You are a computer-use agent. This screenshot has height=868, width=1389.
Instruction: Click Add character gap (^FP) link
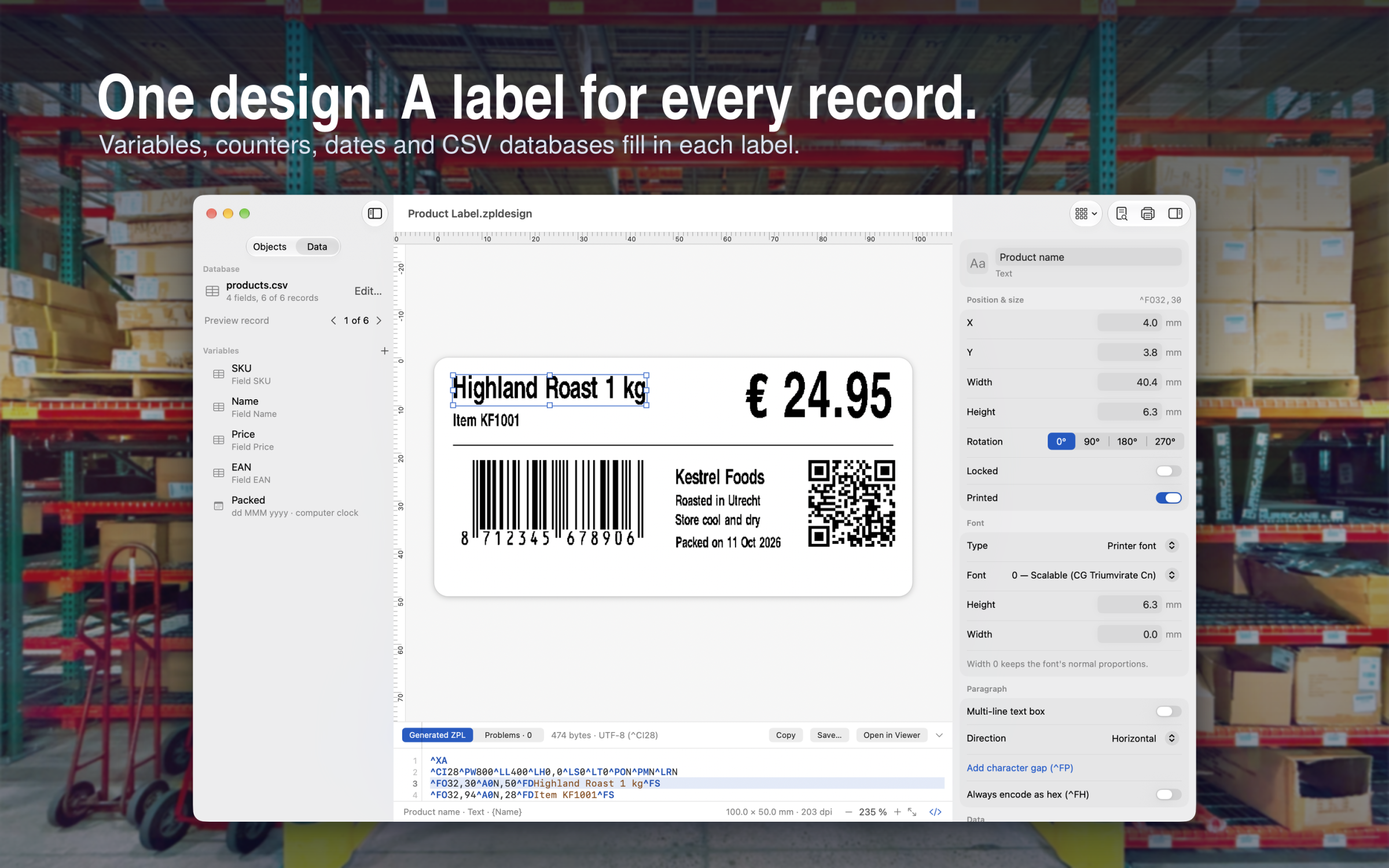[x=1020, y=768]
